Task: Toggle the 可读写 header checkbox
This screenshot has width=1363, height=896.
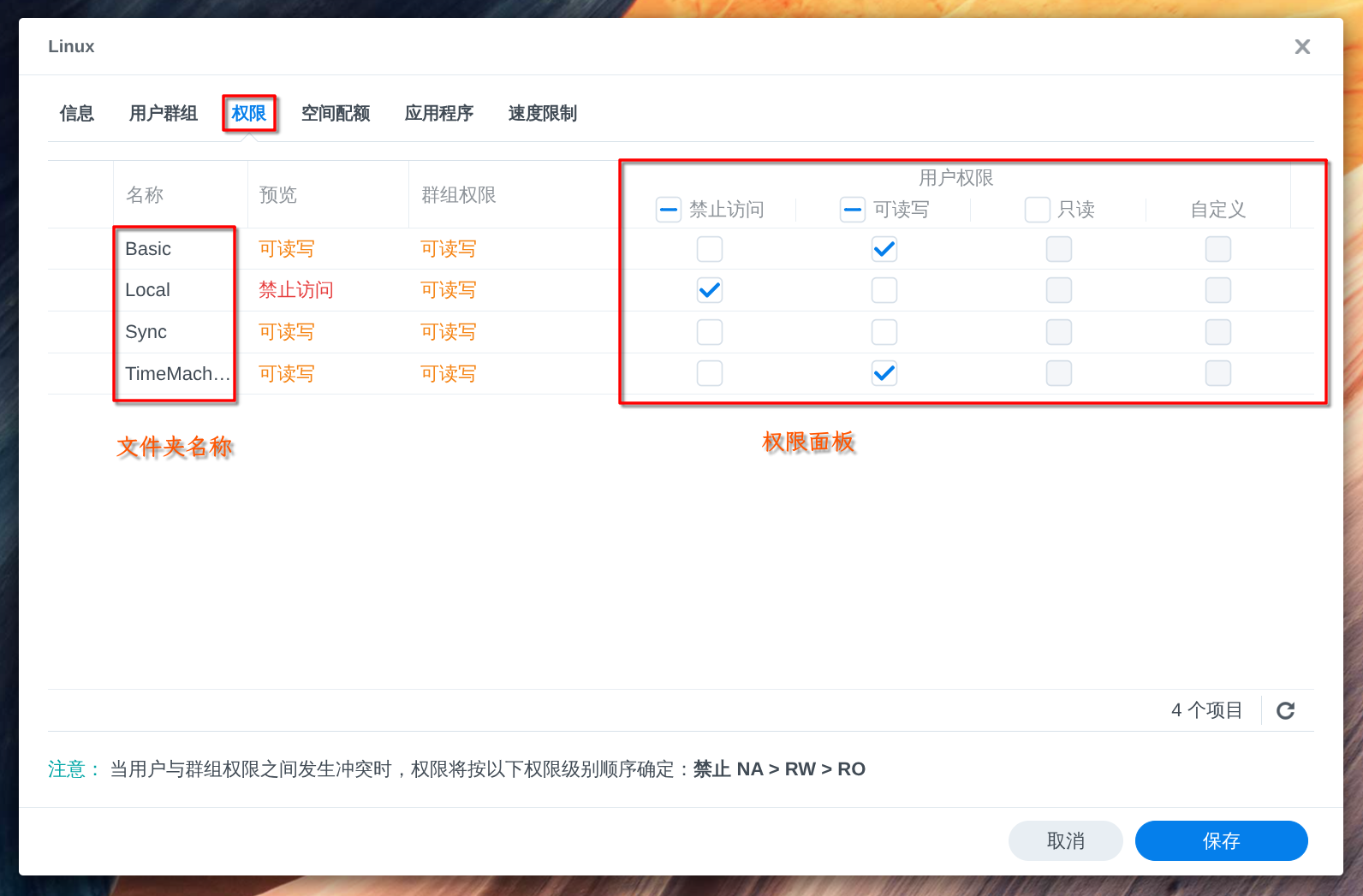Action: (853, 210)
